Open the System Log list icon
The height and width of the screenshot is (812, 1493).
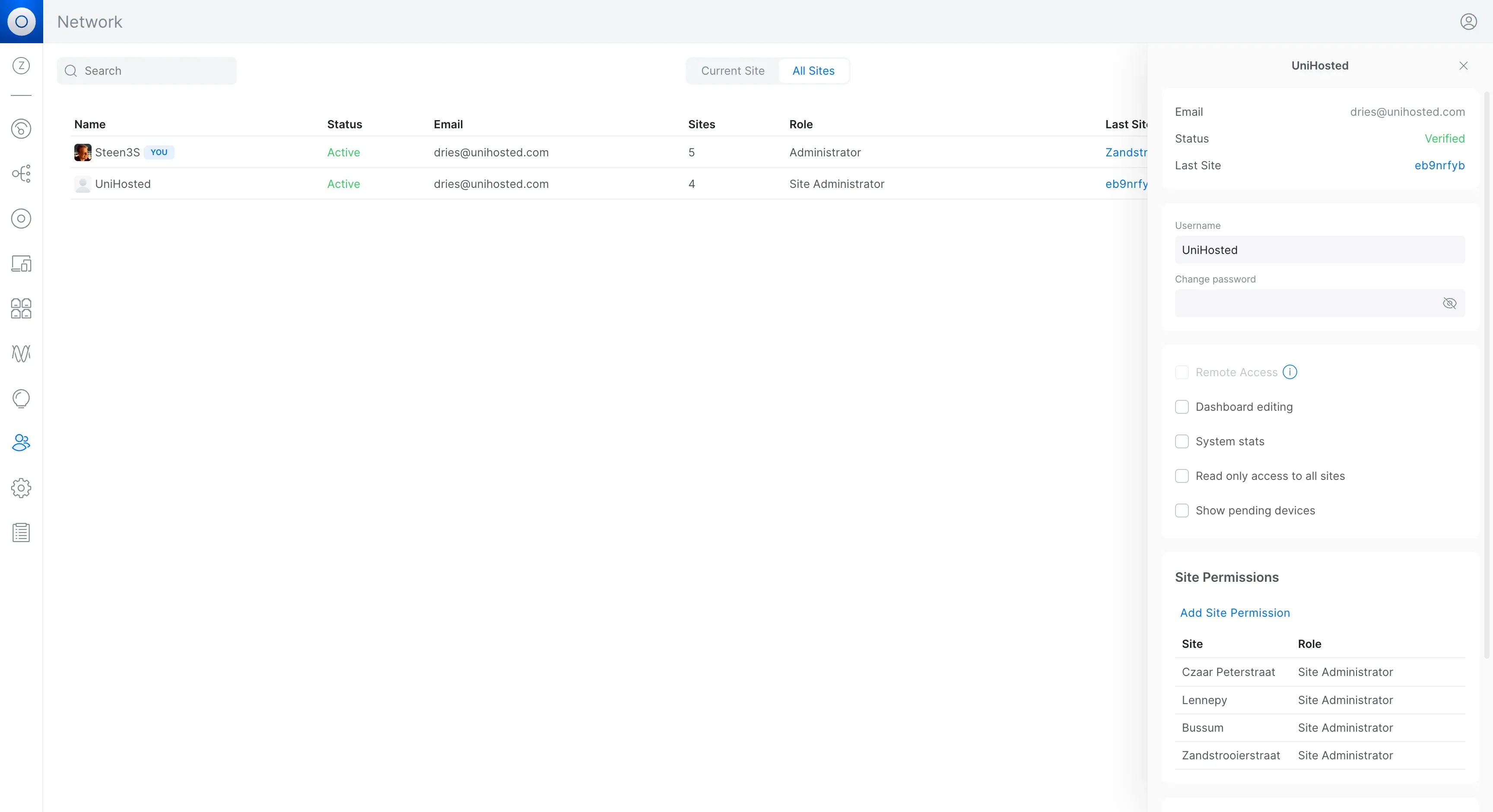(x=22, y=532)
